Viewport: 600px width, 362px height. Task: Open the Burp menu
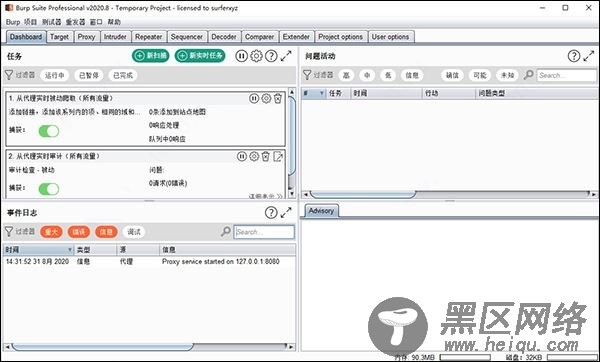(13, 22)
